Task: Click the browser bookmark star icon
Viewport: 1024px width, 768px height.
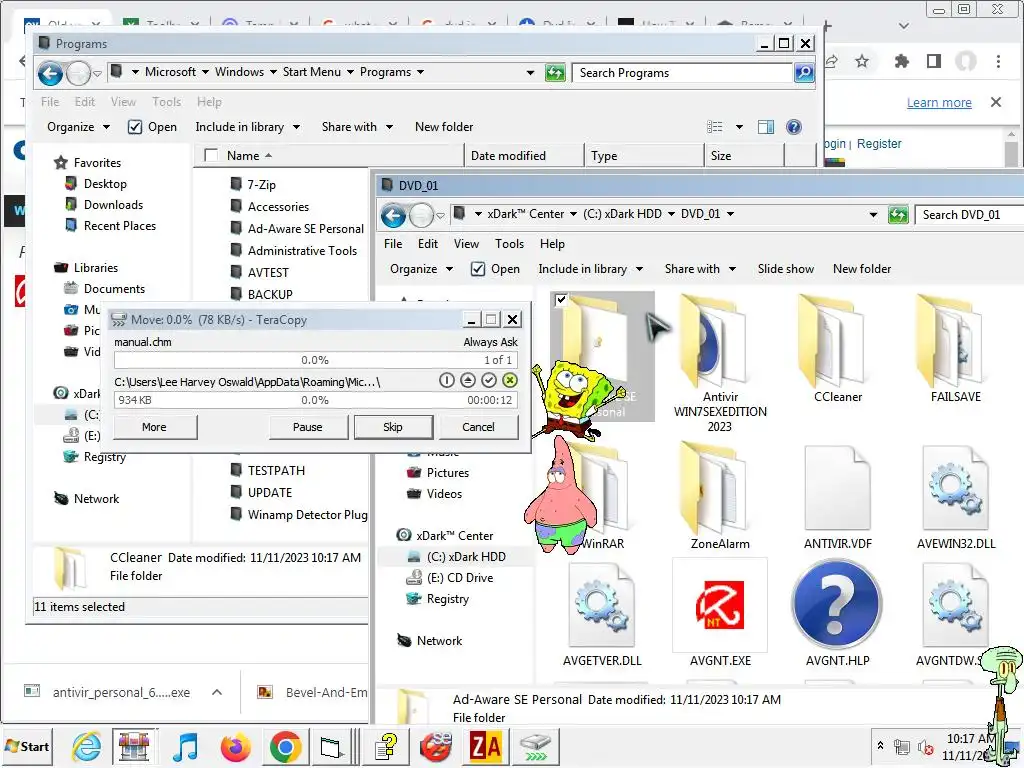Action: click(862, 61)
